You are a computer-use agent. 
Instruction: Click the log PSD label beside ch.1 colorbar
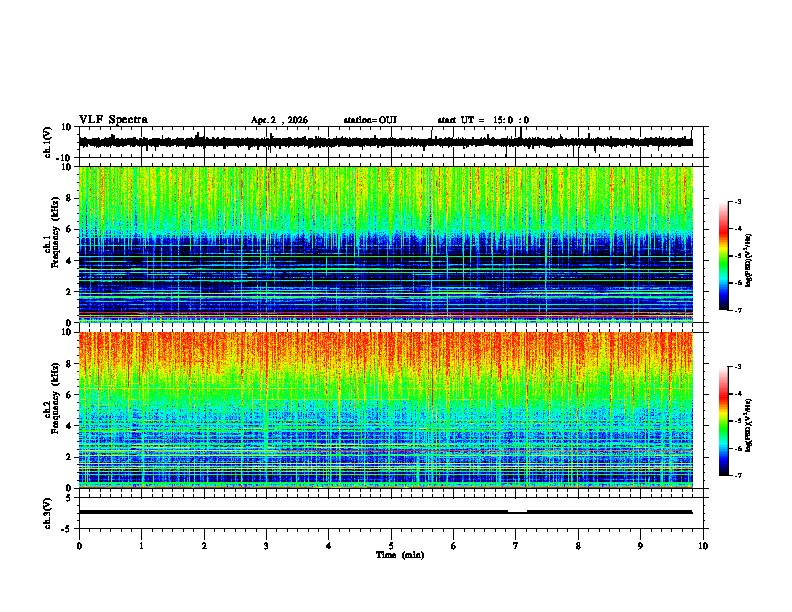tap(748, 261)
